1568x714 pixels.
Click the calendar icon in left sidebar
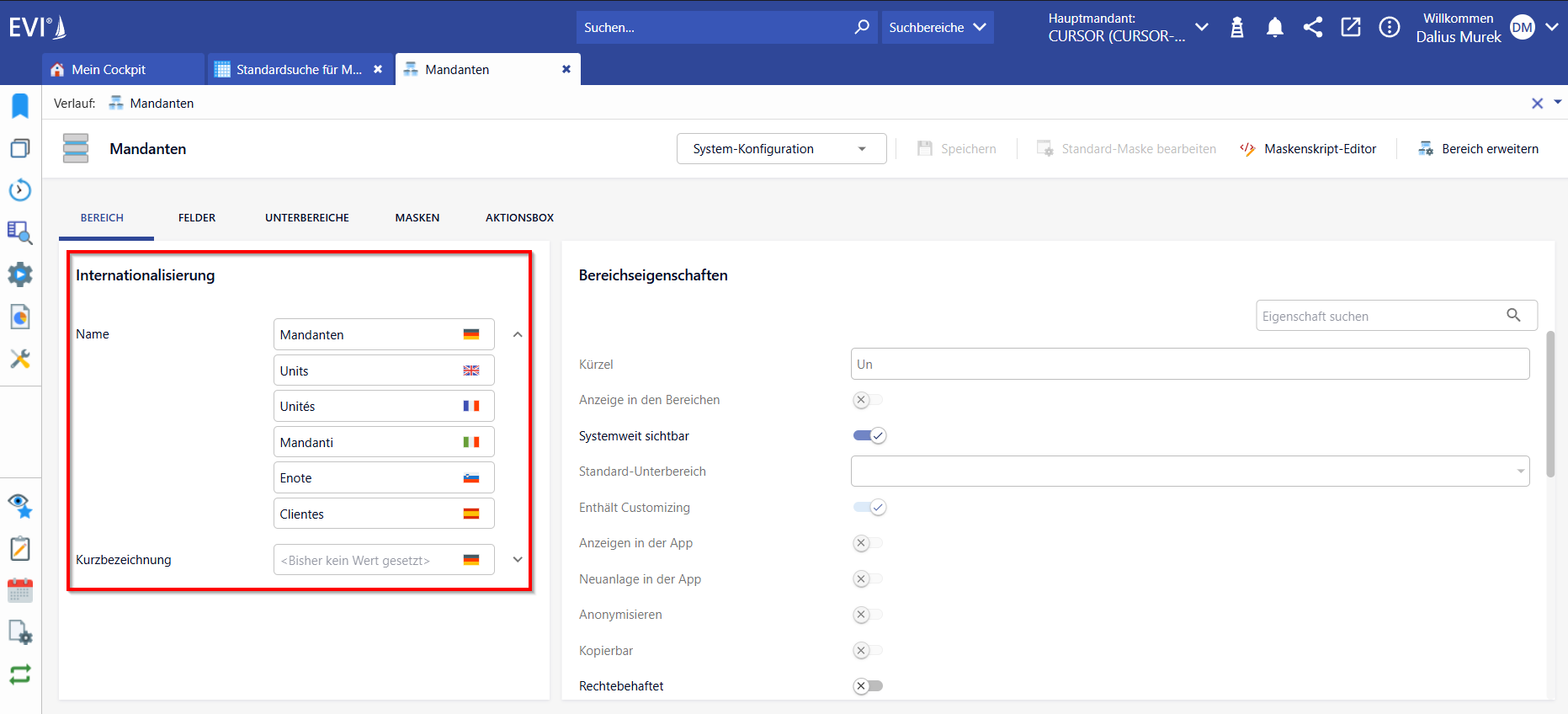(x=20, y=590)
